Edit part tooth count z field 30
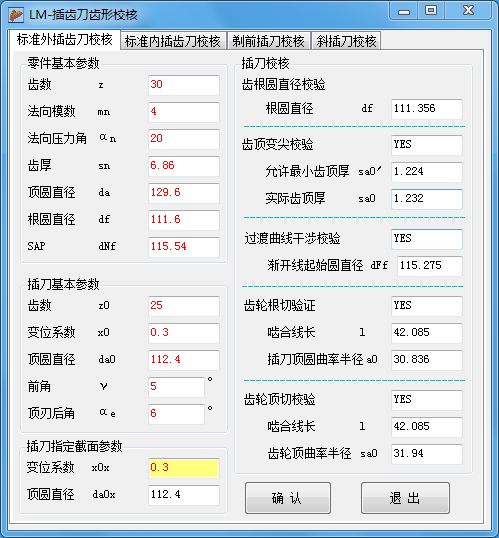Image resolution: width=499 pixels, height=538 pixels. 184,85
